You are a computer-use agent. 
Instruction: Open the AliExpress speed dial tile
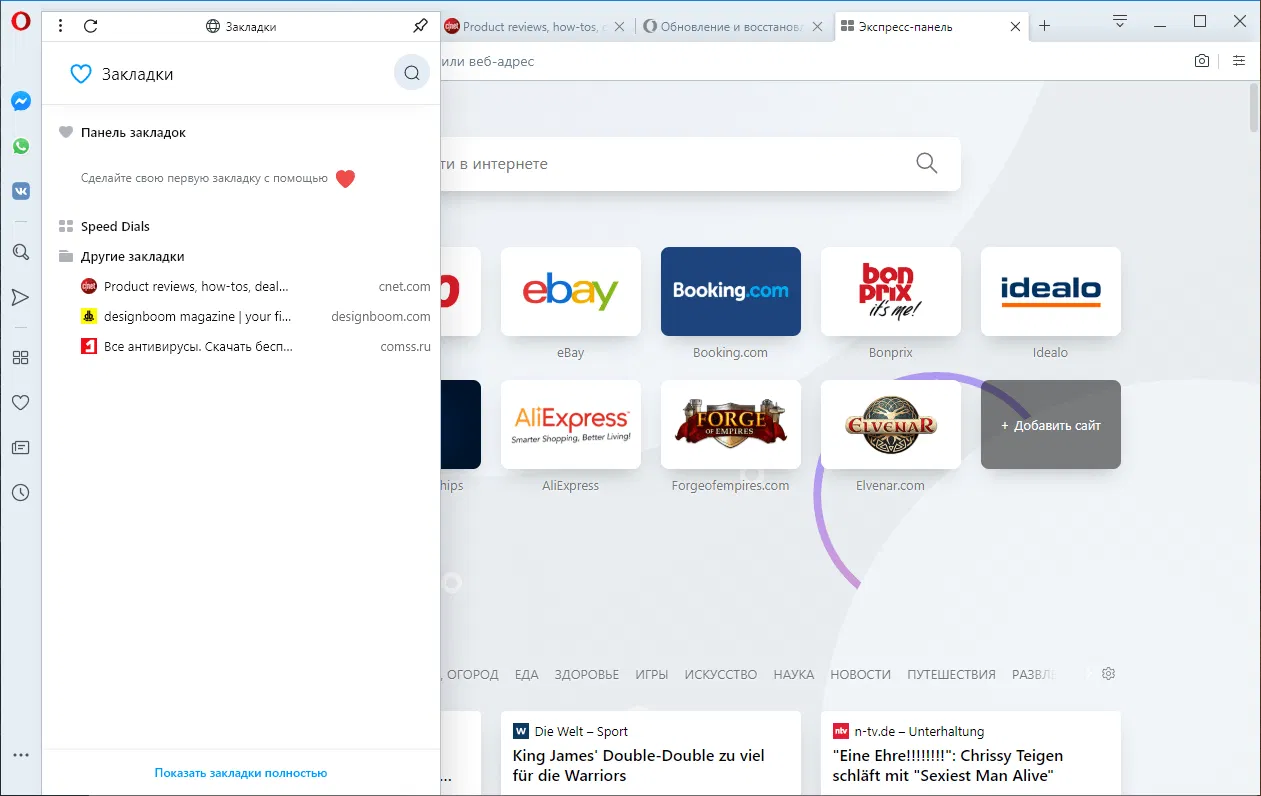tap(571, 424)
